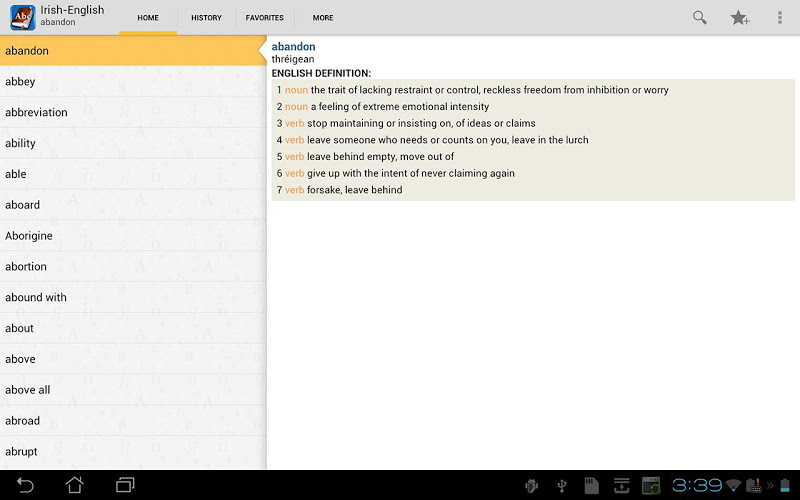Select the word 'about' in list
800x500 pixels.
point(133,328)
